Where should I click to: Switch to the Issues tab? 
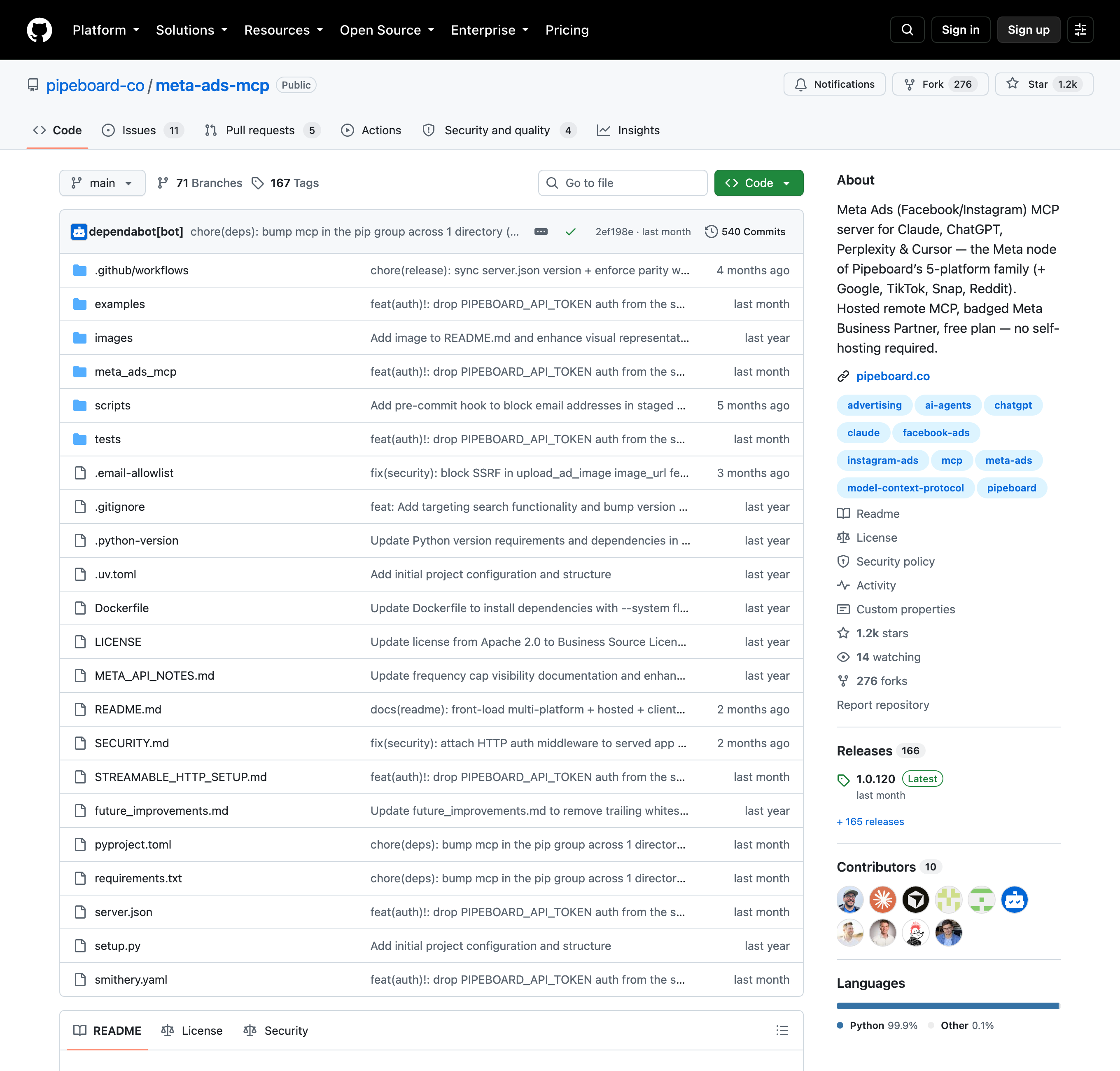(142, 131)
